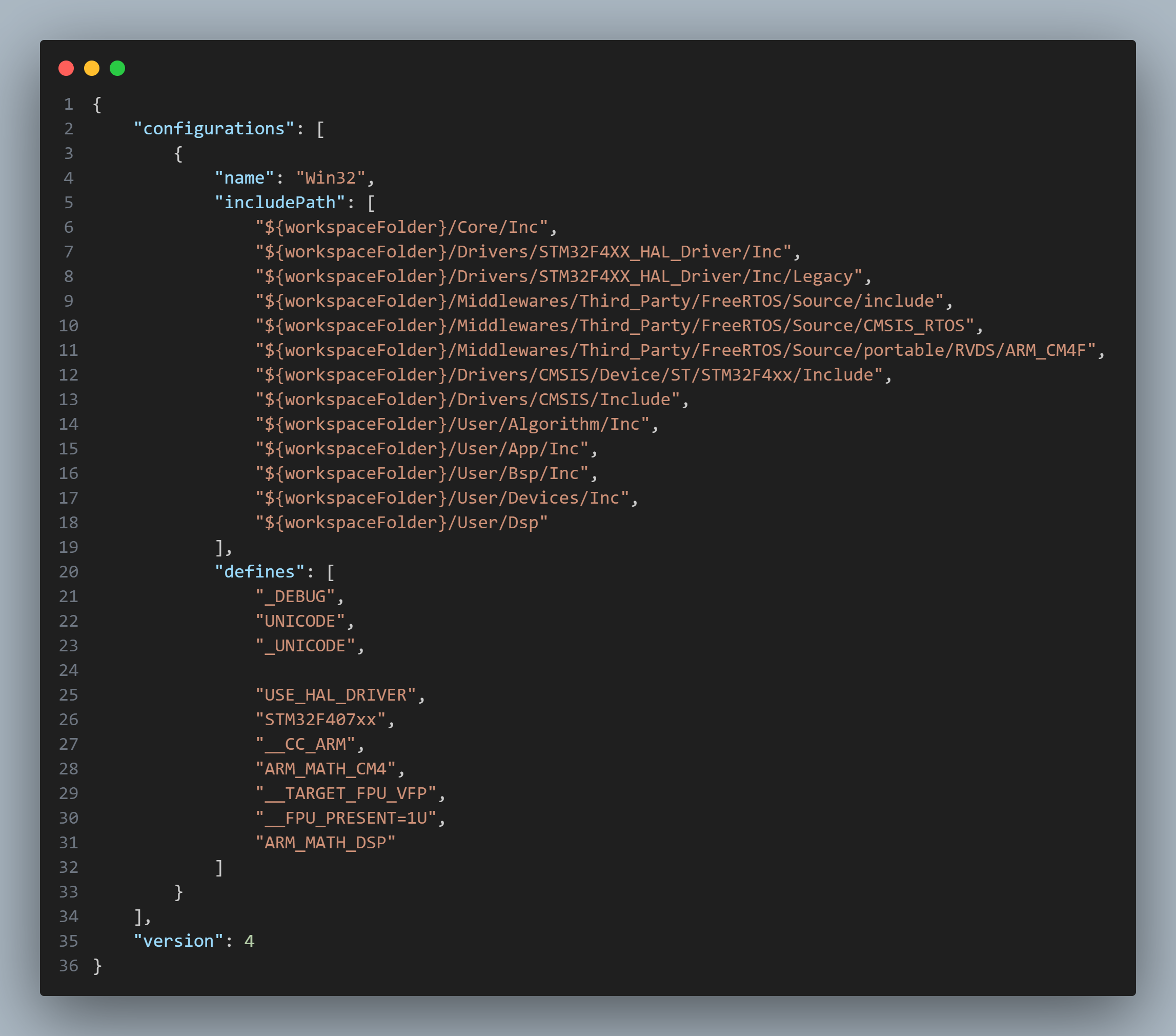Select the version number value 4
The image size is (1176, 1036).
(251, 942)
